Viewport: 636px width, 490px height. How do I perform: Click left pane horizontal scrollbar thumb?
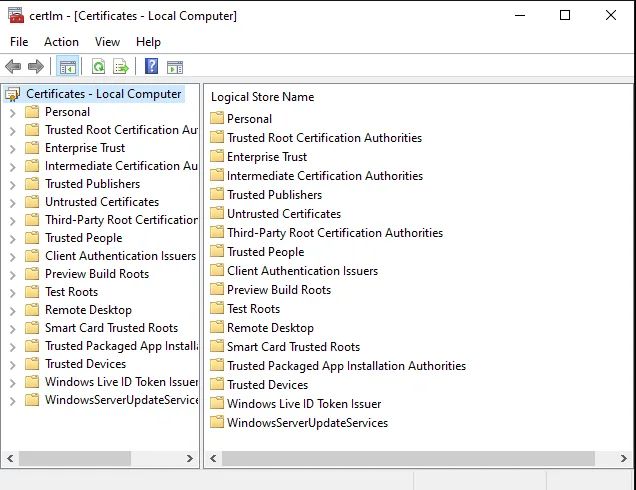tap(75, 458)
